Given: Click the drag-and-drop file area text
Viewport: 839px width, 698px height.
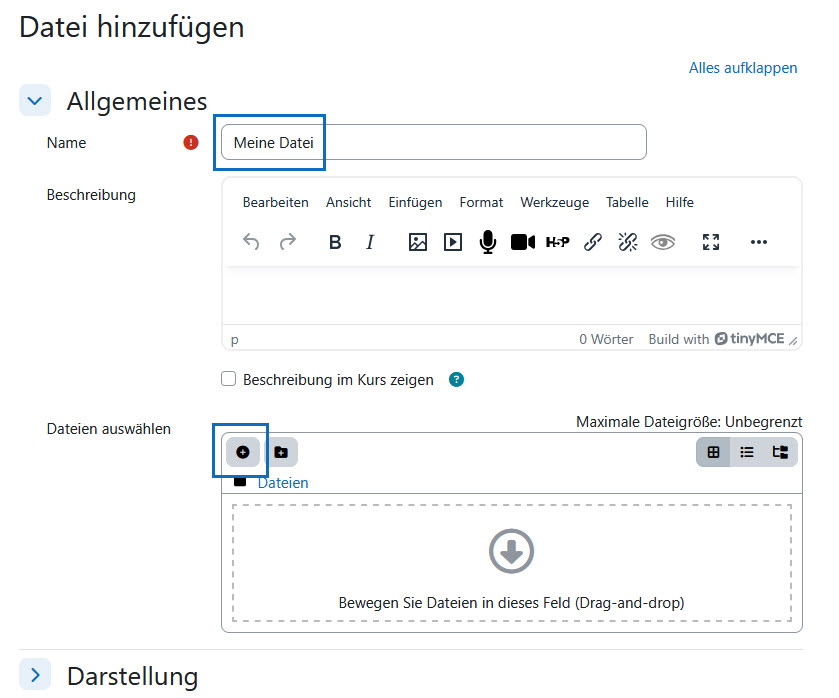Looking at the screenshot, I should pyautogui.click(x=512, y=603).
